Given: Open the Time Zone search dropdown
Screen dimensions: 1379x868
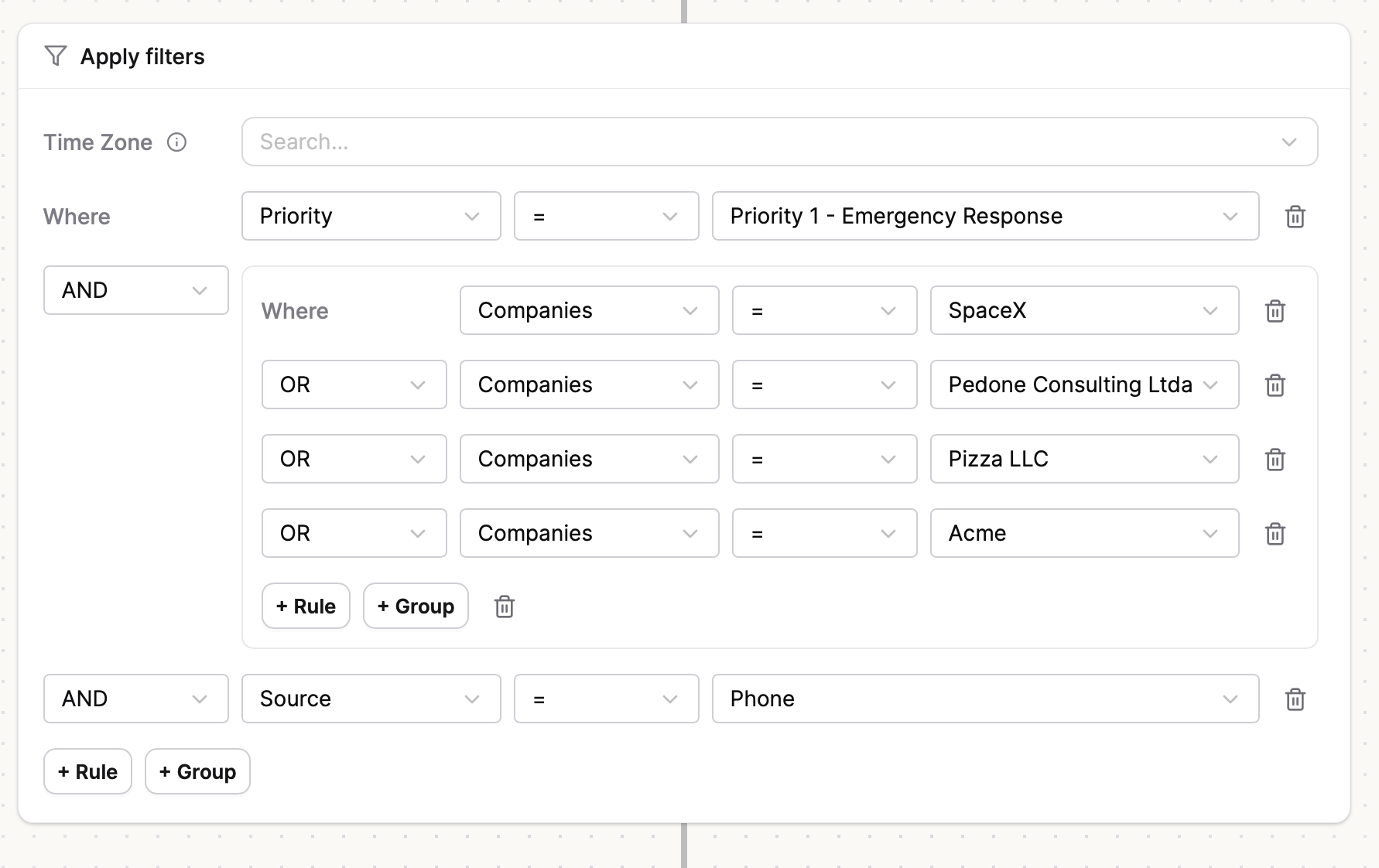Looking at the screenshot, I should pyautogui.click(x=780, y=142).
